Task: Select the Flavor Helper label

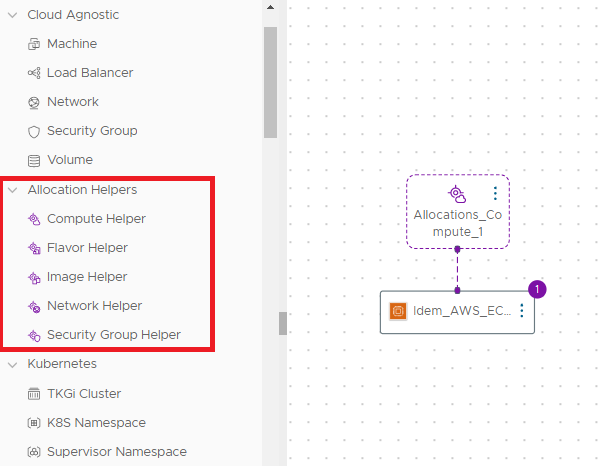Action: (x=87, y=248)
